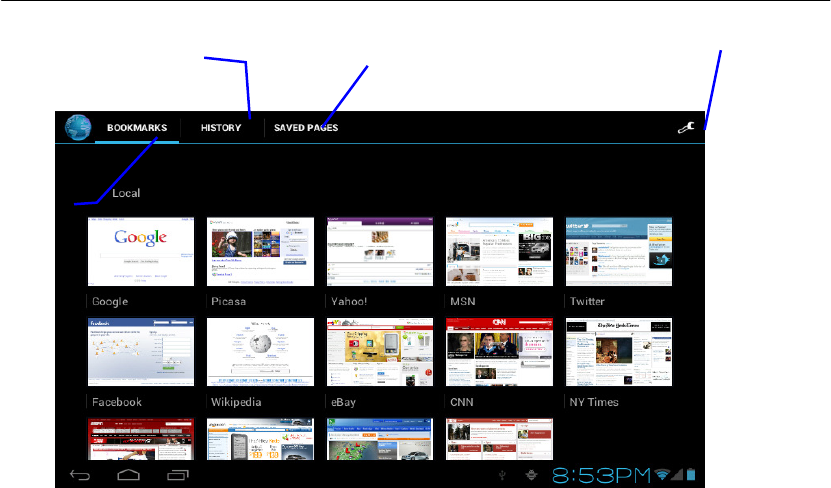Image resolution: width=831 pixels, height=488 pixels.
Task: Open the recent apps button
Action: pyautogui.click(x=178, y=475)
